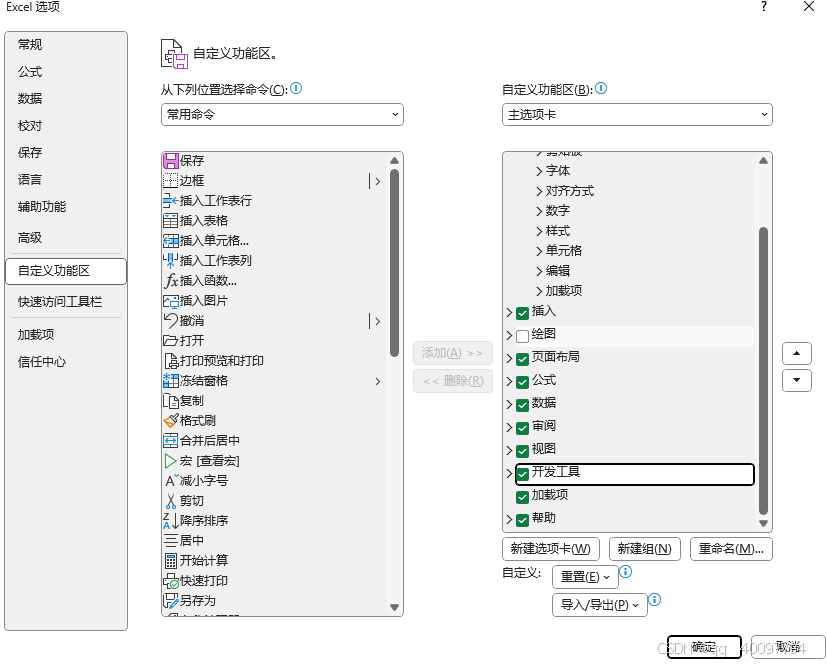Select the 撤消 (Undo) icon
This screenshot has height=664, width=827.
[x=170, y=321]
